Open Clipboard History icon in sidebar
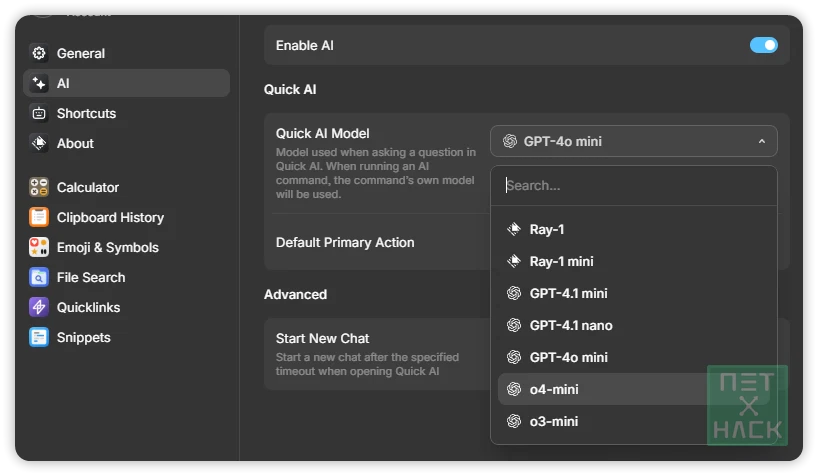Viewport: 818px width, 476px height. coord(39,217)
